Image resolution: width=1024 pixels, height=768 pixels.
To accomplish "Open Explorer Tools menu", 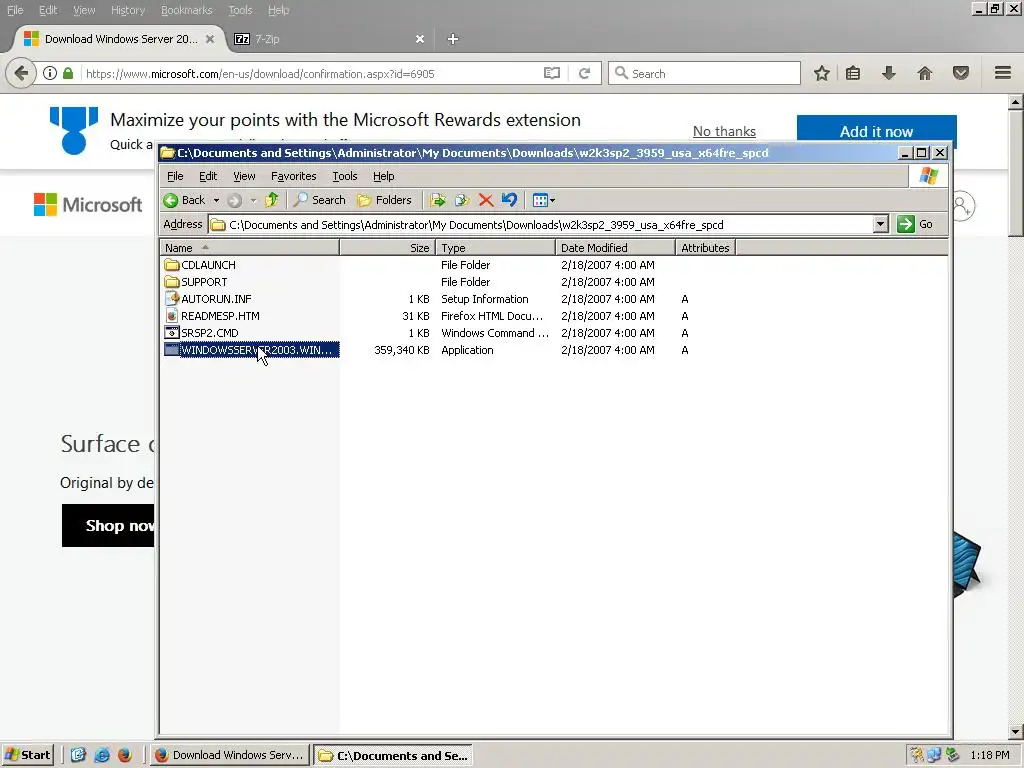I will click(345, 176).
